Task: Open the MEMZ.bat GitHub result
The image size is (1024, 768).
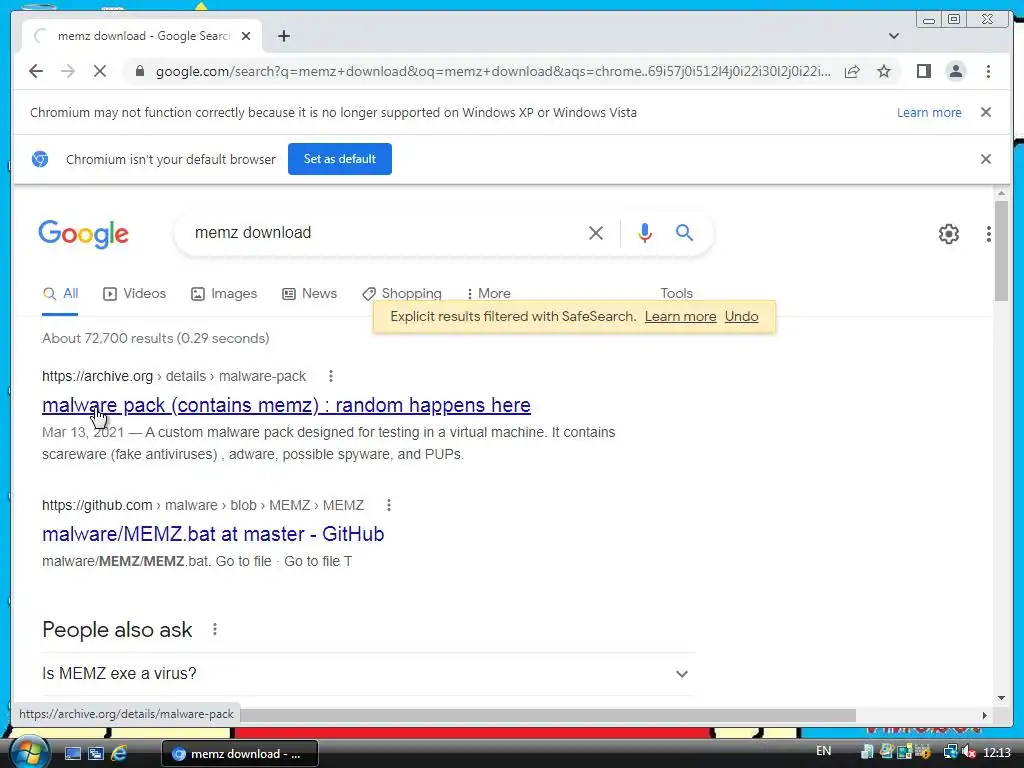Action: pyautogui.click(x=213, y=534)
